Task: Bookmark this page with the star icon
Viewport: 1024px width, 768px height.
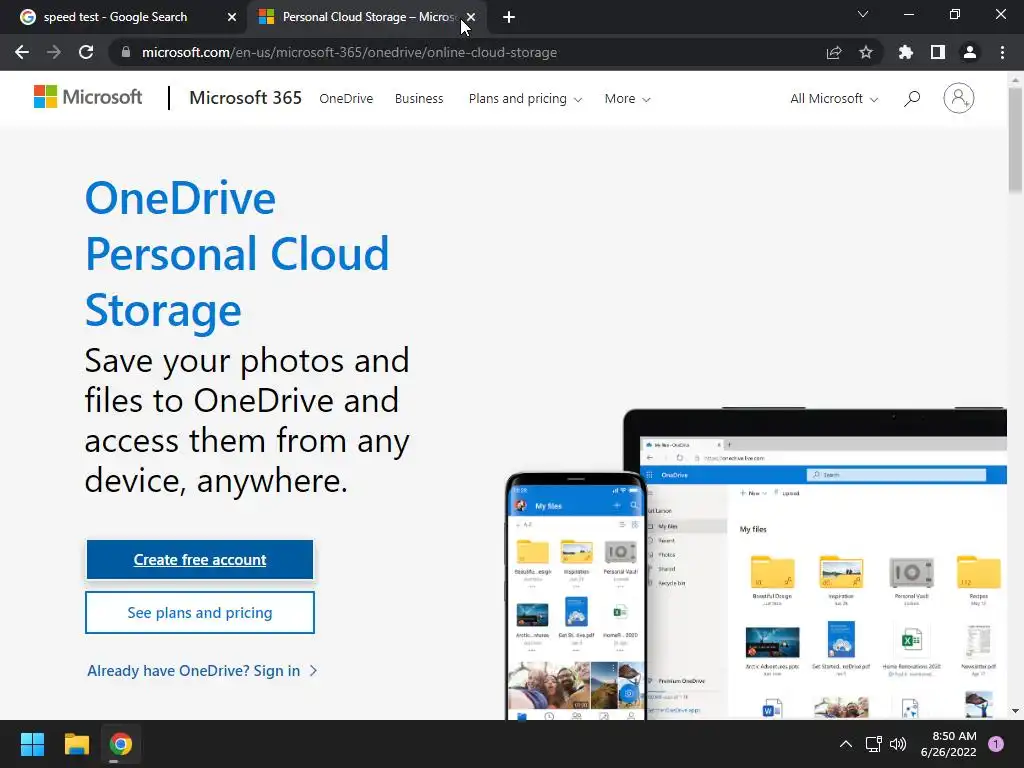Action: coord(866,52)
